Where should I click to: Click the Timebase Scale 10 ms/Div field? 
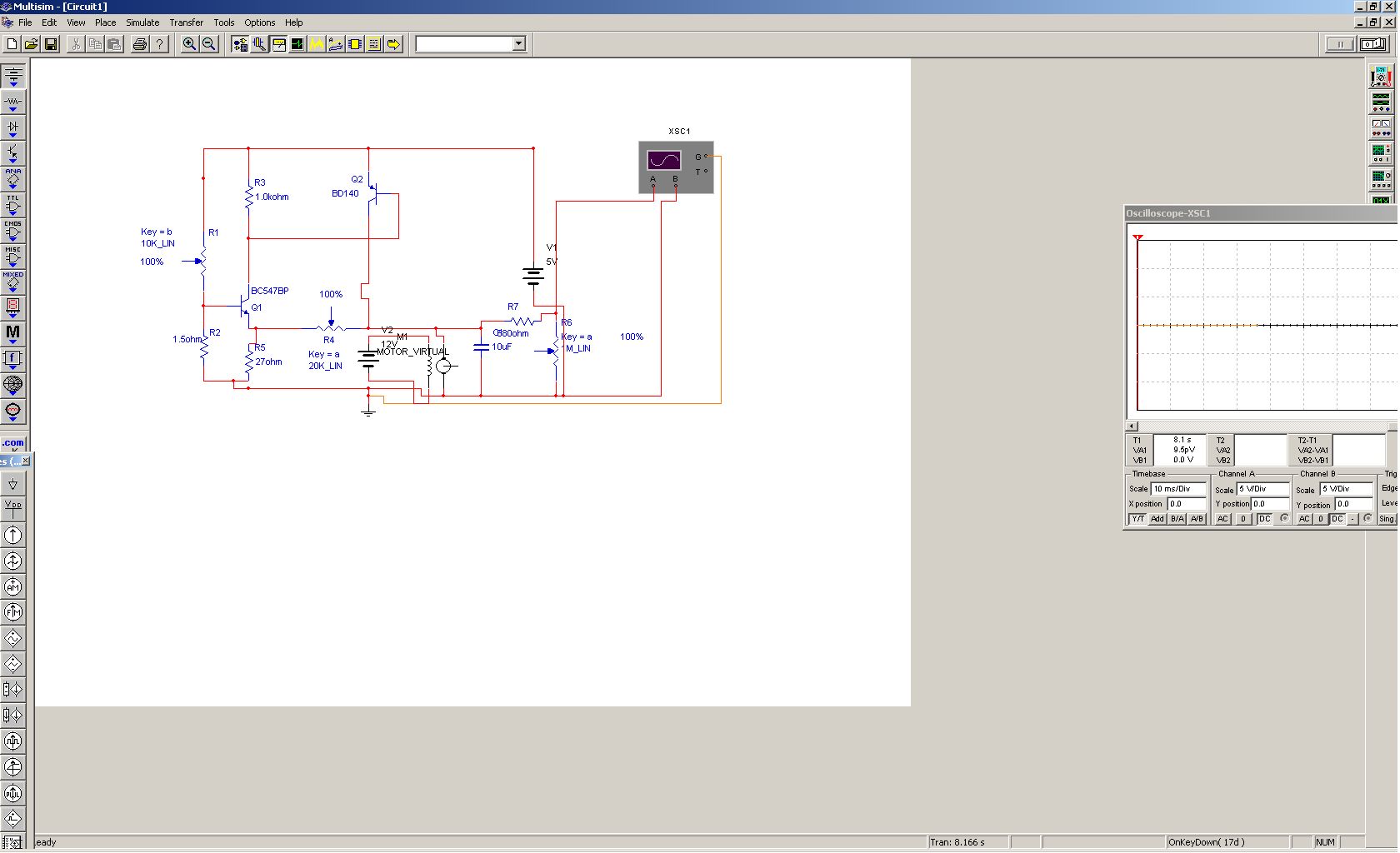pyautogui.click(x=1178, y=489)
